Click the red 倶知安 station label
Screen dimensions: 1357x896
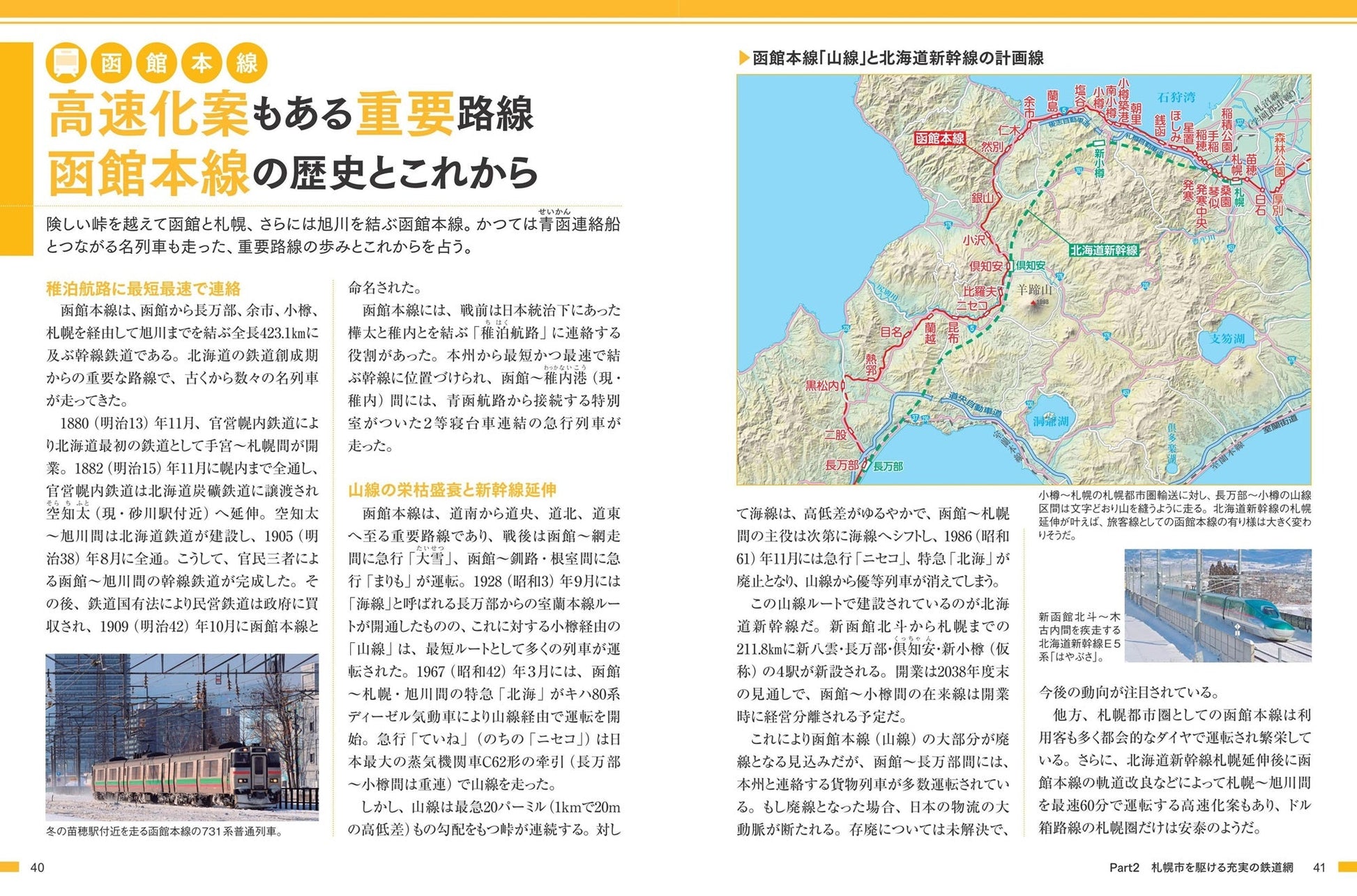(x=986, y=266)
